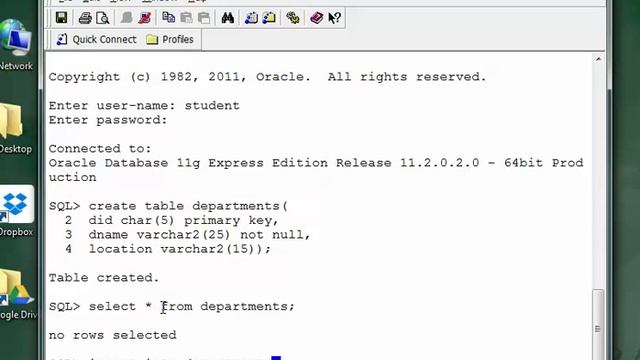640x360 pixels.
Task: Click the Copy icon in toolbar
Action: [x=168, y=18]
